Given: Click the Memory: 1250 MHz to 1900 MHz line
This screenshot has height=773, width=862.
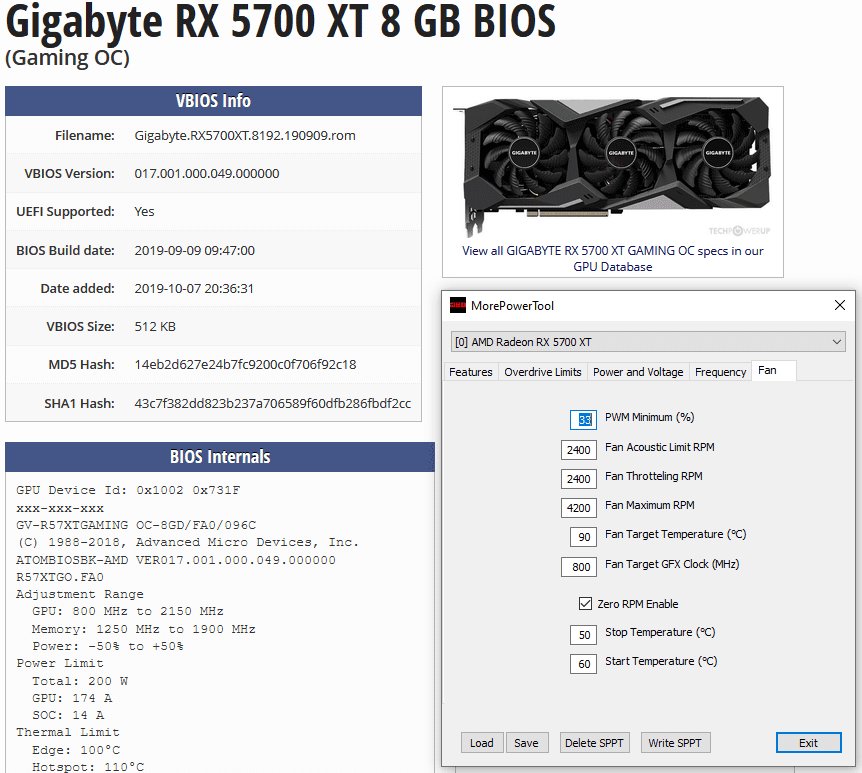Looking at the screenshot, I should tap(143, 628).
